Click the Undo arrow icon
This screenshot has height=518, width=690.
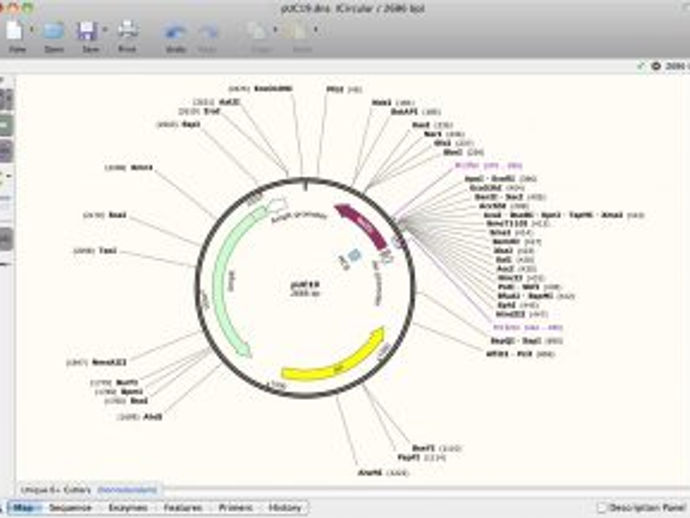[175, 32]
